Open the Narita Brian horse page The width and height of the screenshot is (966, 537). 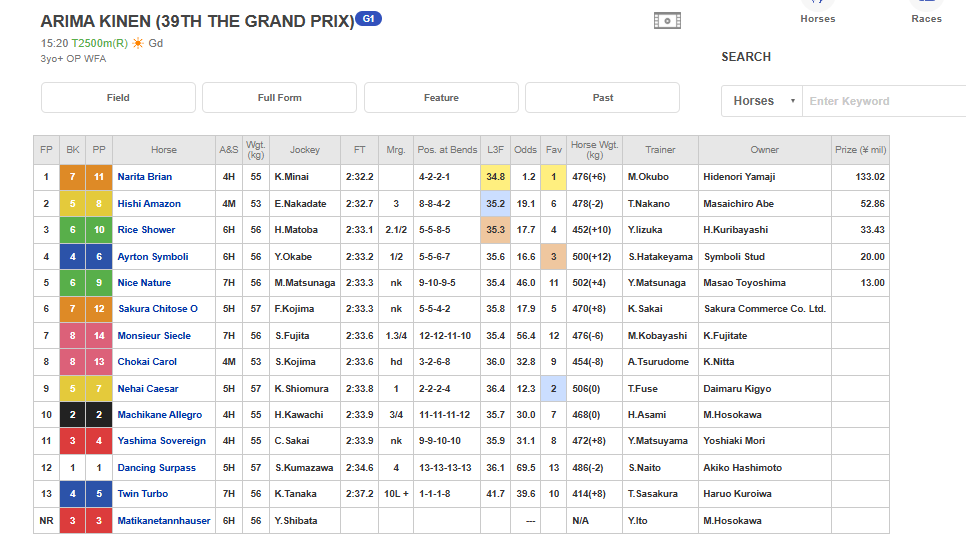tap(145, 177)
